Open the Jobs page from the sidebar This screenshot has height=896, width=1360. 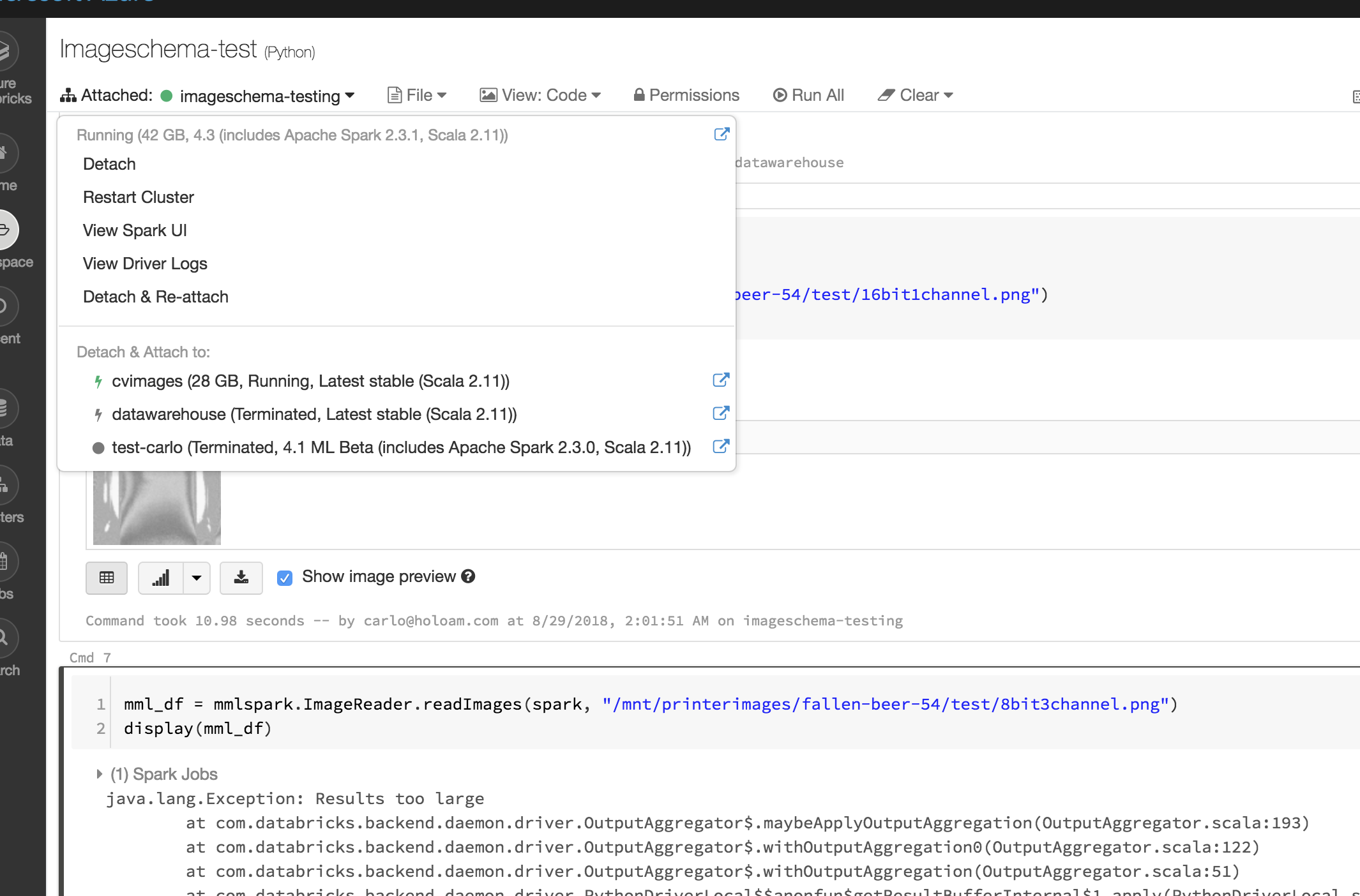[x=5, y=563]
